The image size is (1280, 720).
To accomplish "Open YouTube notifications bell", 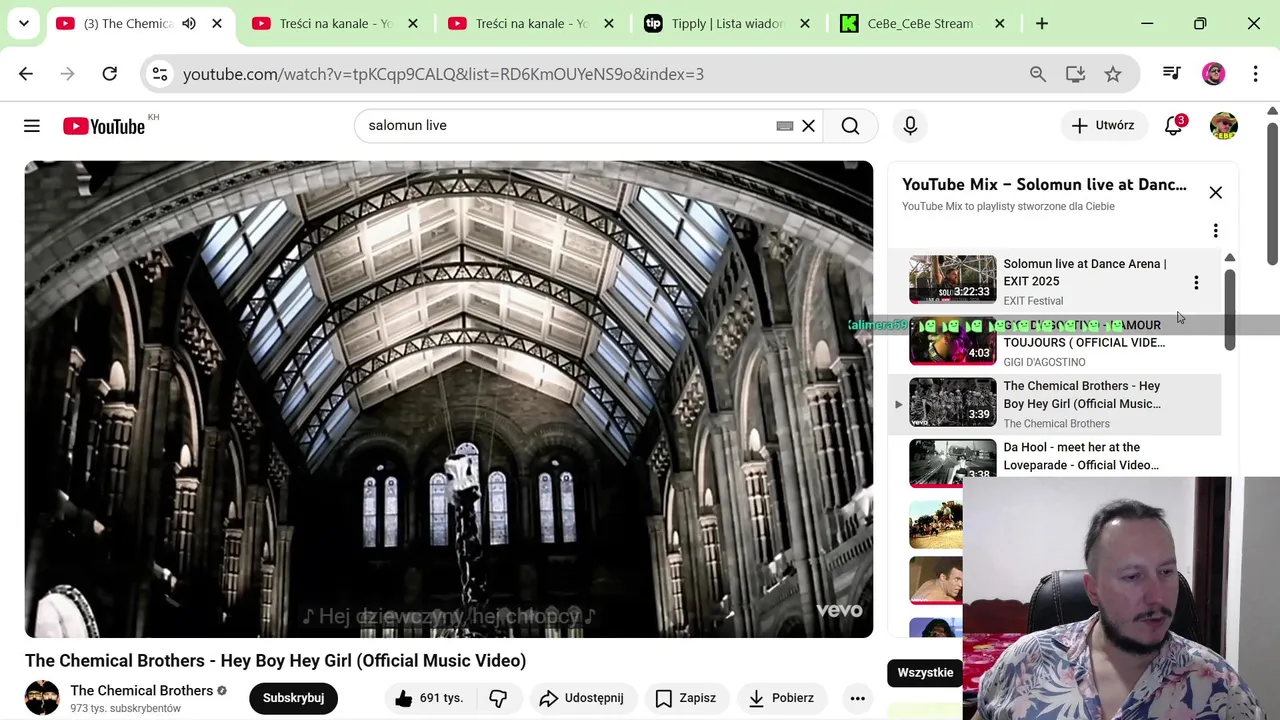I will click(1174, 125).
